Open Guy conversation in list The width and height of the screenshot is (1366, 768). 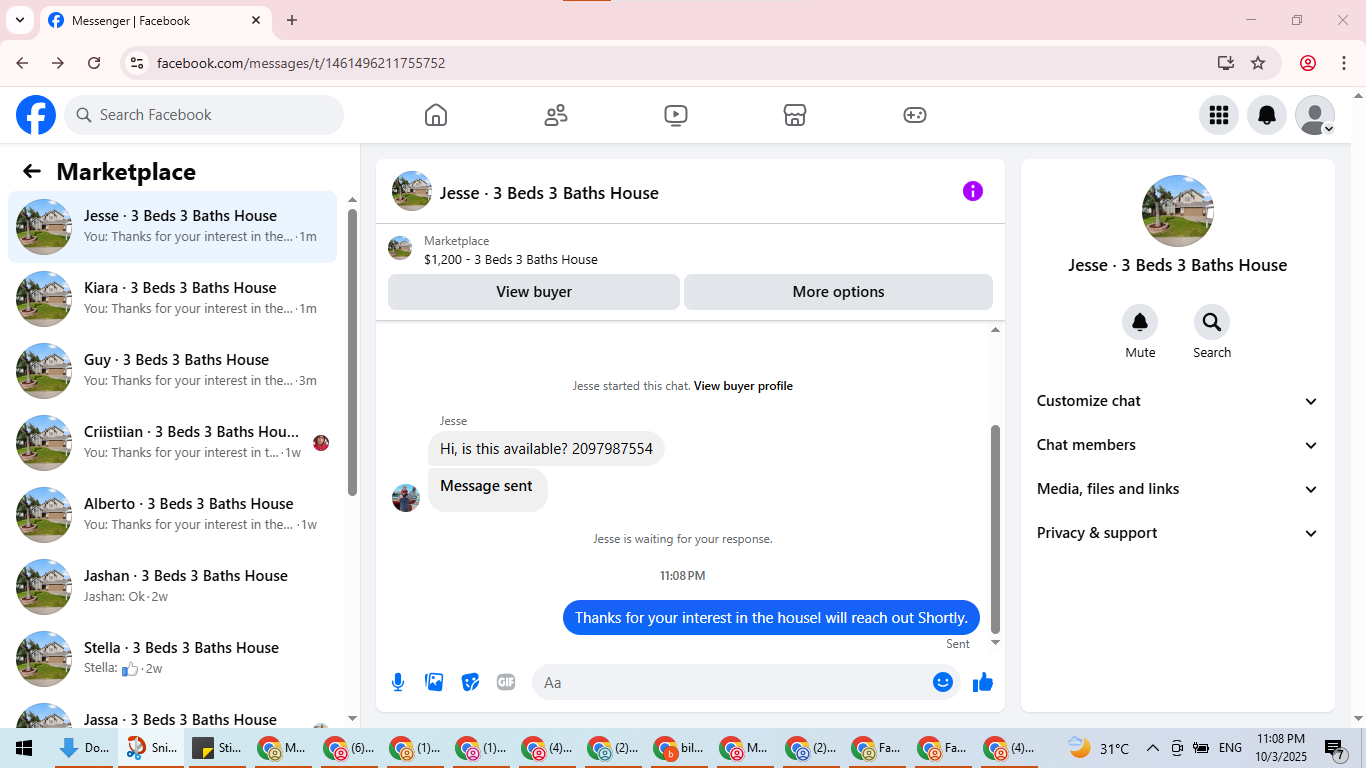point(173,371)
